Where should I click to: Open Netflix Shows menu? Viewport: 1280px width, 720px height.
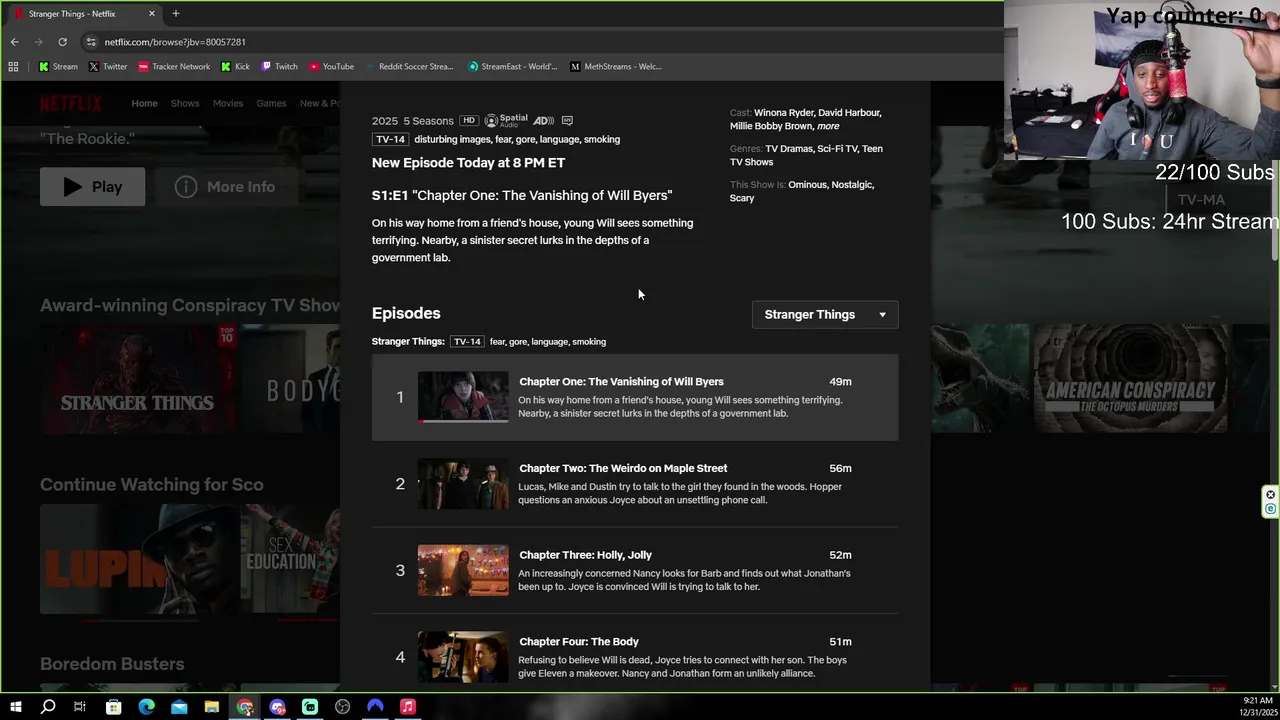tap(185, 103)
